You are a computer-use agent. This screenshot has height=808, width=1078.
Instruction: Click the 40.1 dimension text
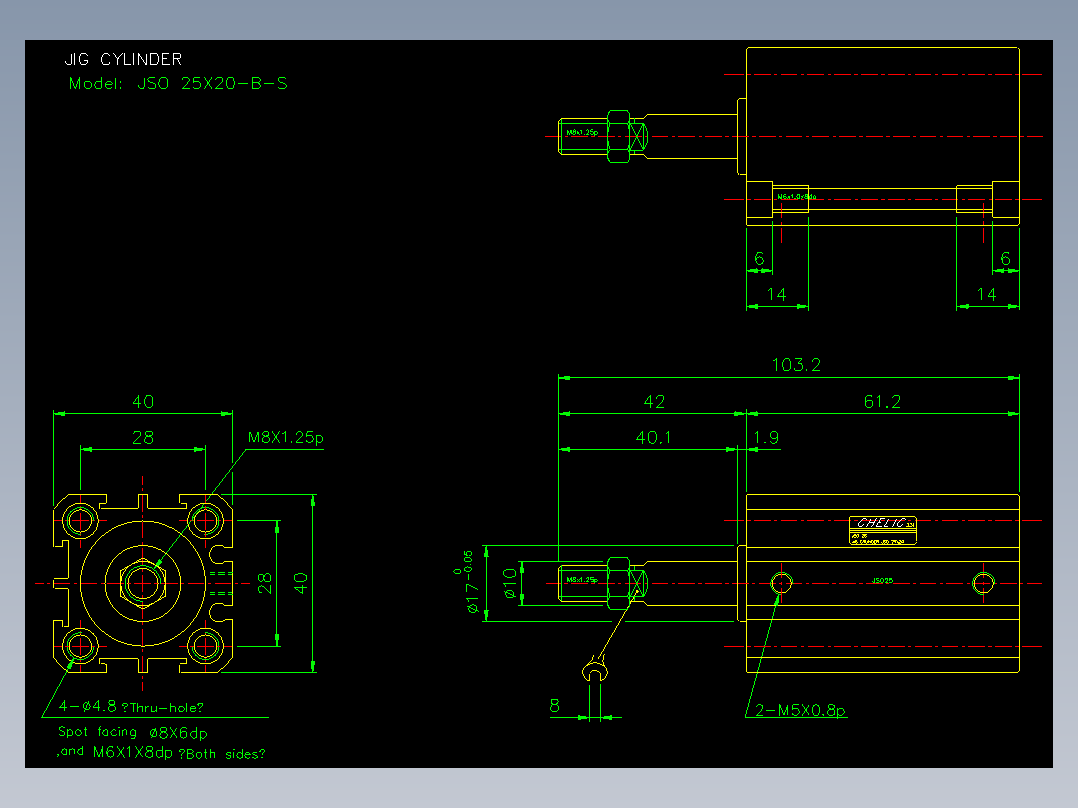[x=653, y=437]
